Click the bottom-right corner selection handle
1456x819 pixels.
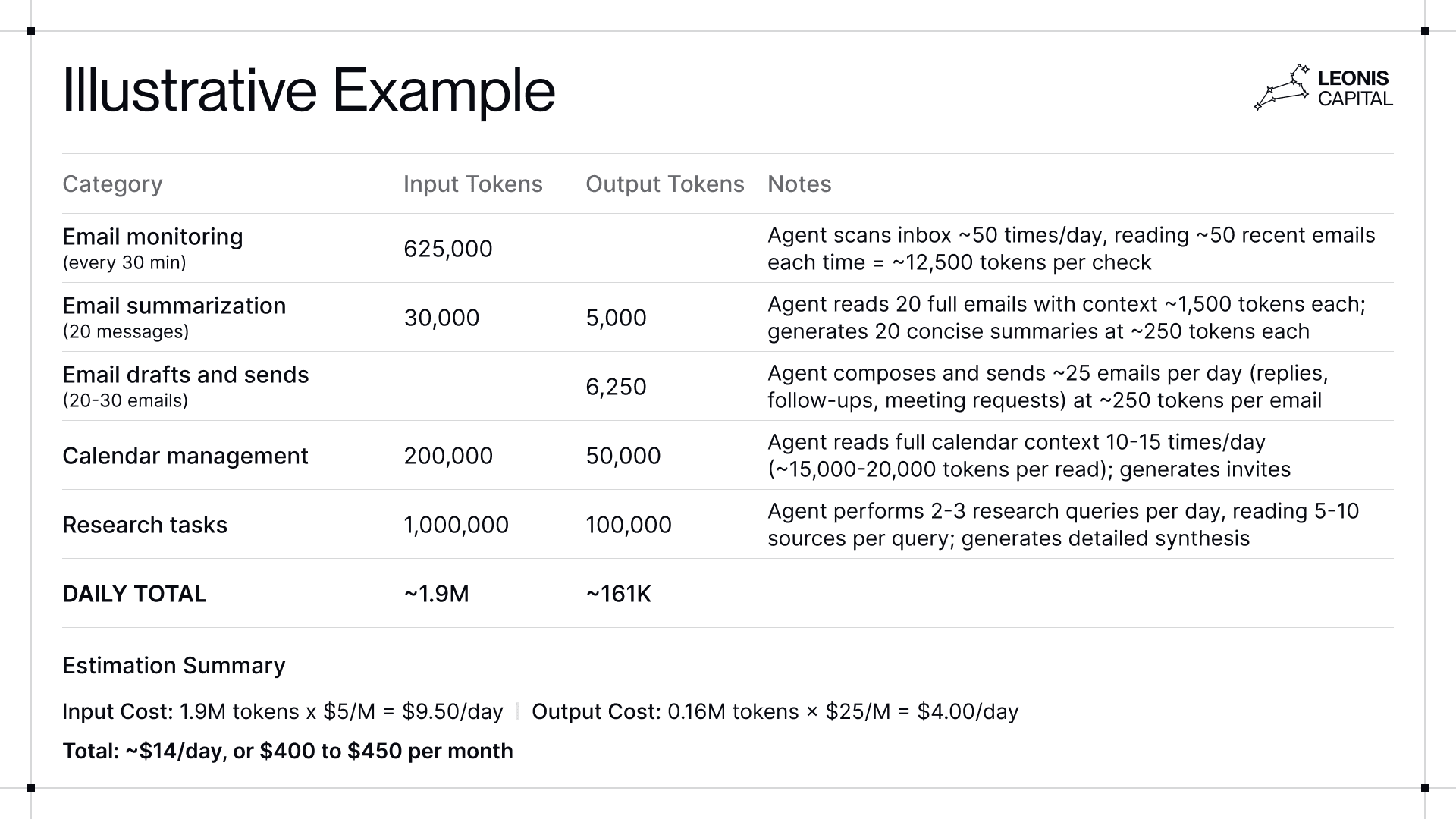(1424, 788)
